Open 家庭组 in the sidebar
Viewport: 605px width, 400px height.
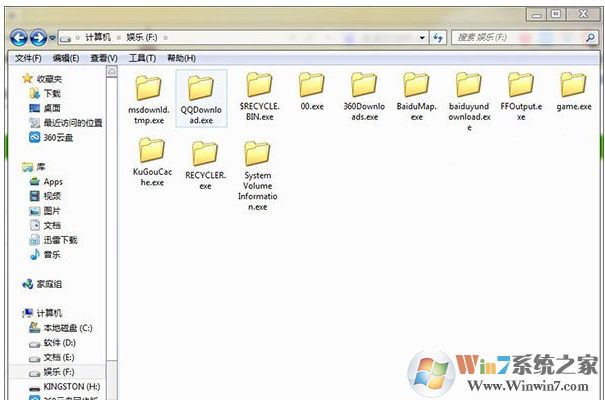(x=42, y=284)
